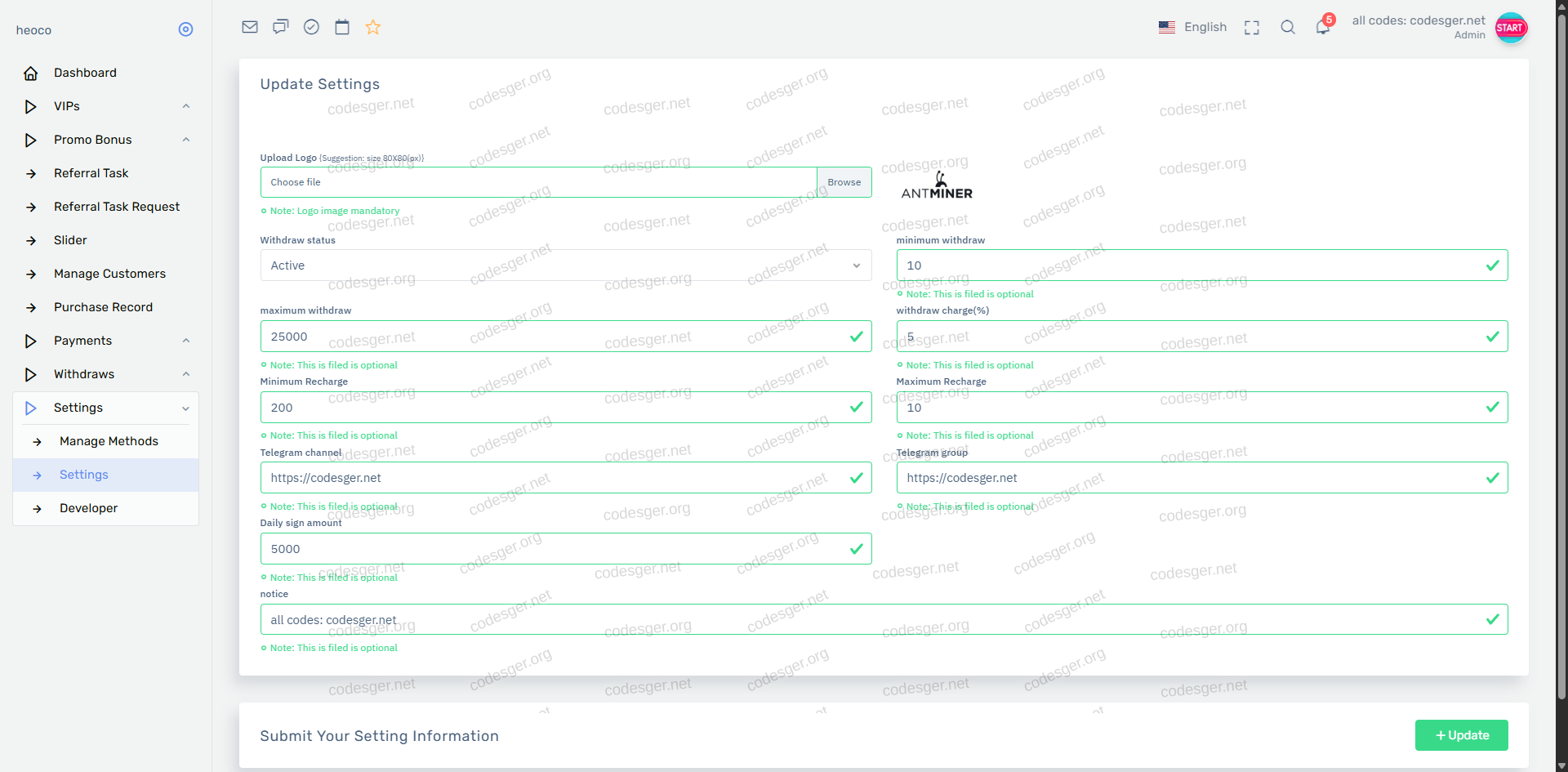This screenshot has width=1568, height=772.
Task: Toggle the sidebar pin circle next to heoco
Action: pyautogui.click(x=185, y=29)
